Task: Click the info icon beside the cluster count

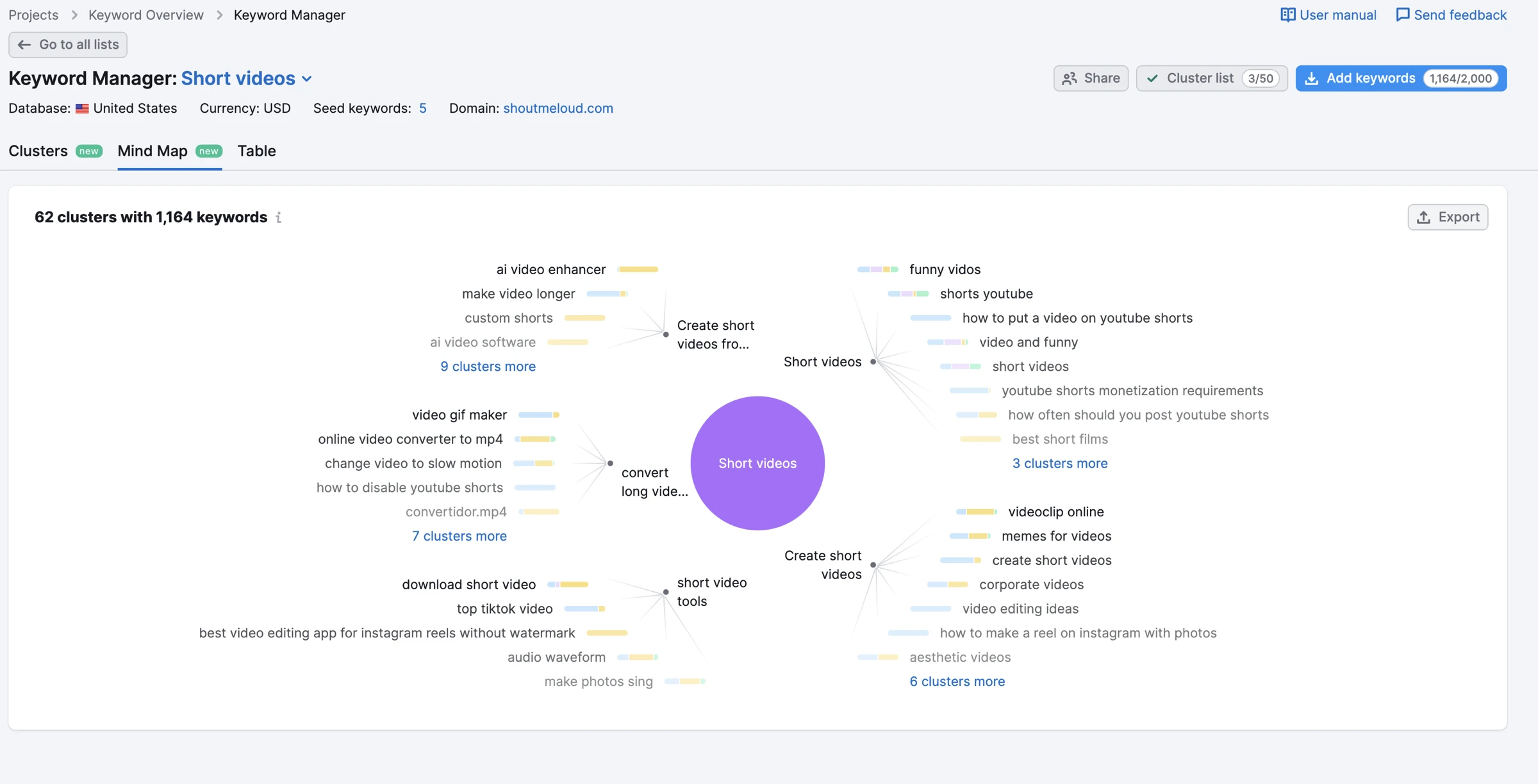Action: point(279,218)
